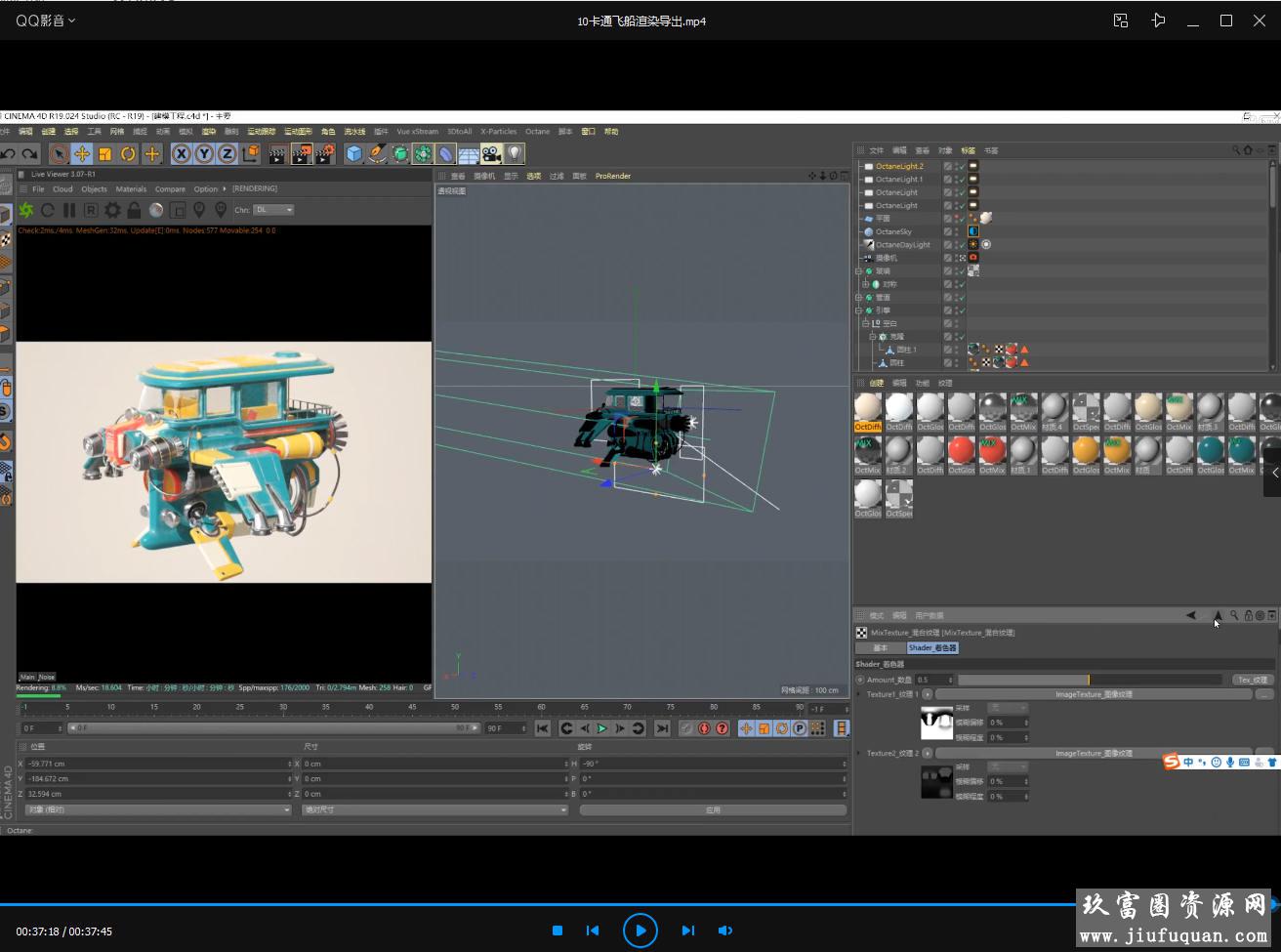
Task: Toggle OctaneLight.2 enable checkmark
Action: pyautogui.click(x=962, y=166)
